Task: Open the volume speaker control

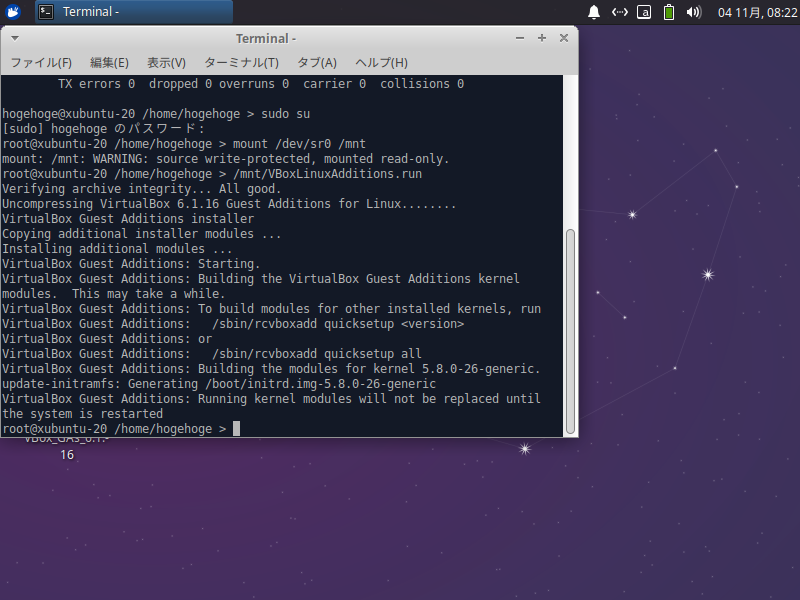Action: coord(693,12)
